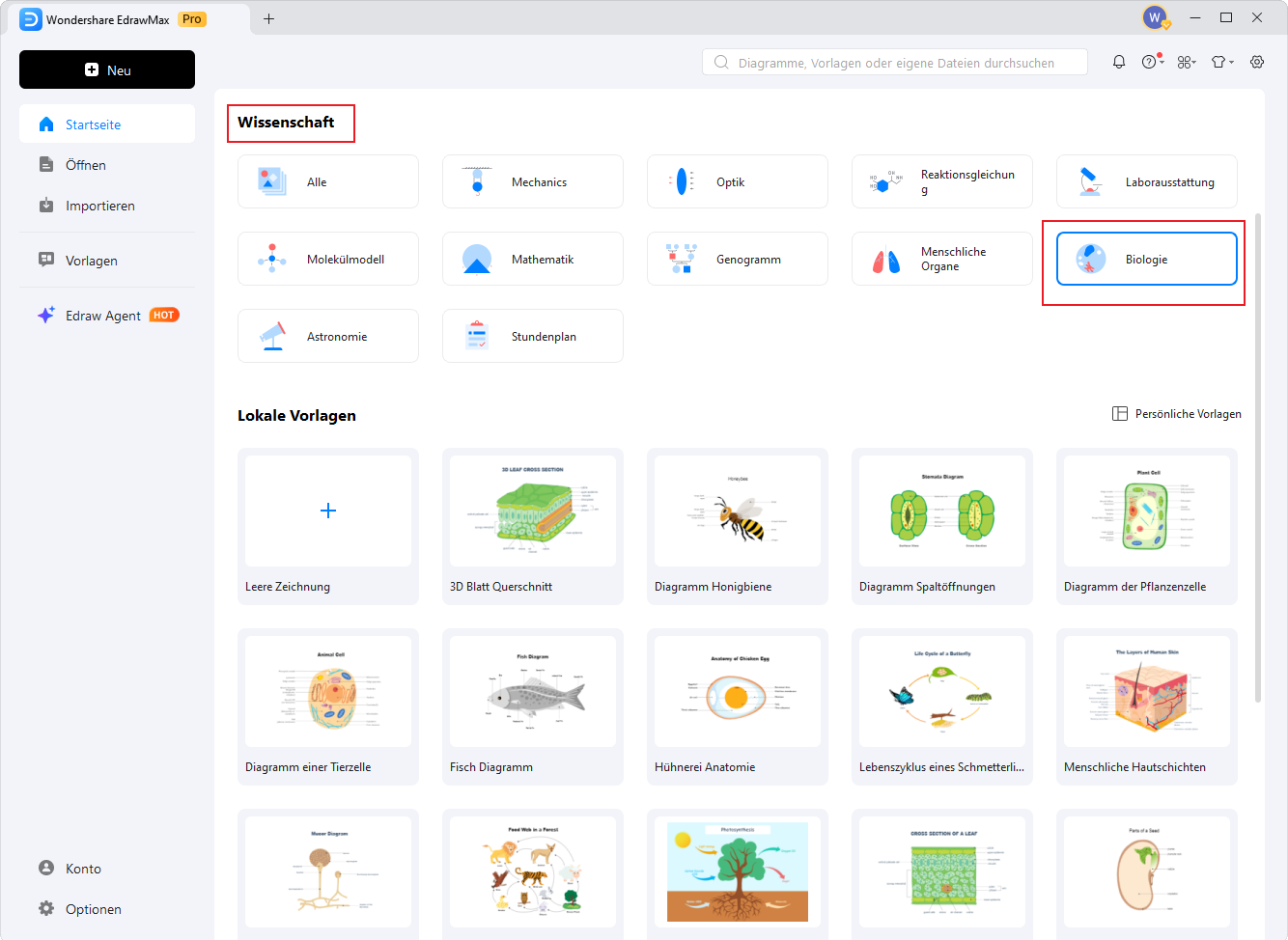This screenshot has width=1288, height=940.
Task: Open the apps grid dropdown
Action: coord(1187,62)
